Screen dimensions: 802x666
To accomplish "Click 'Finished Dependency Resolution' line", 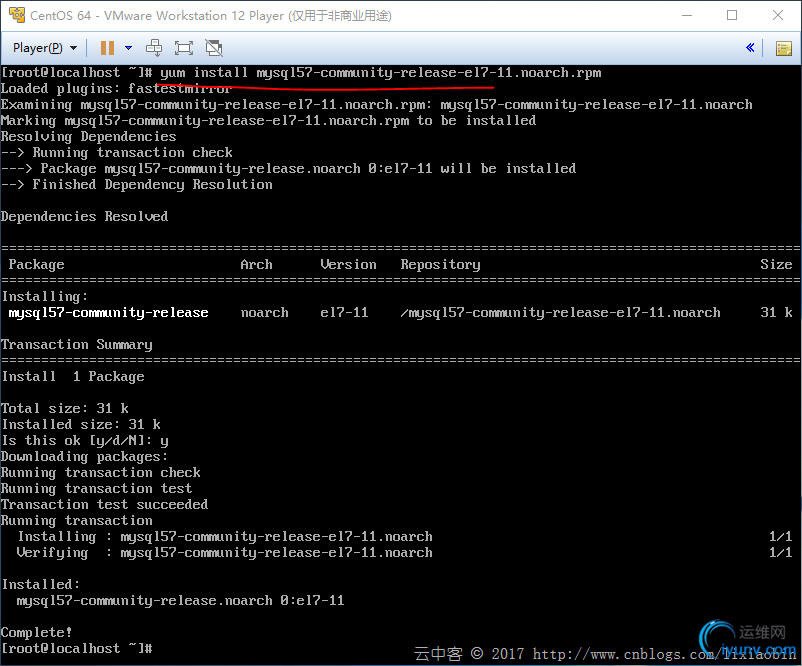I will 137,185.
